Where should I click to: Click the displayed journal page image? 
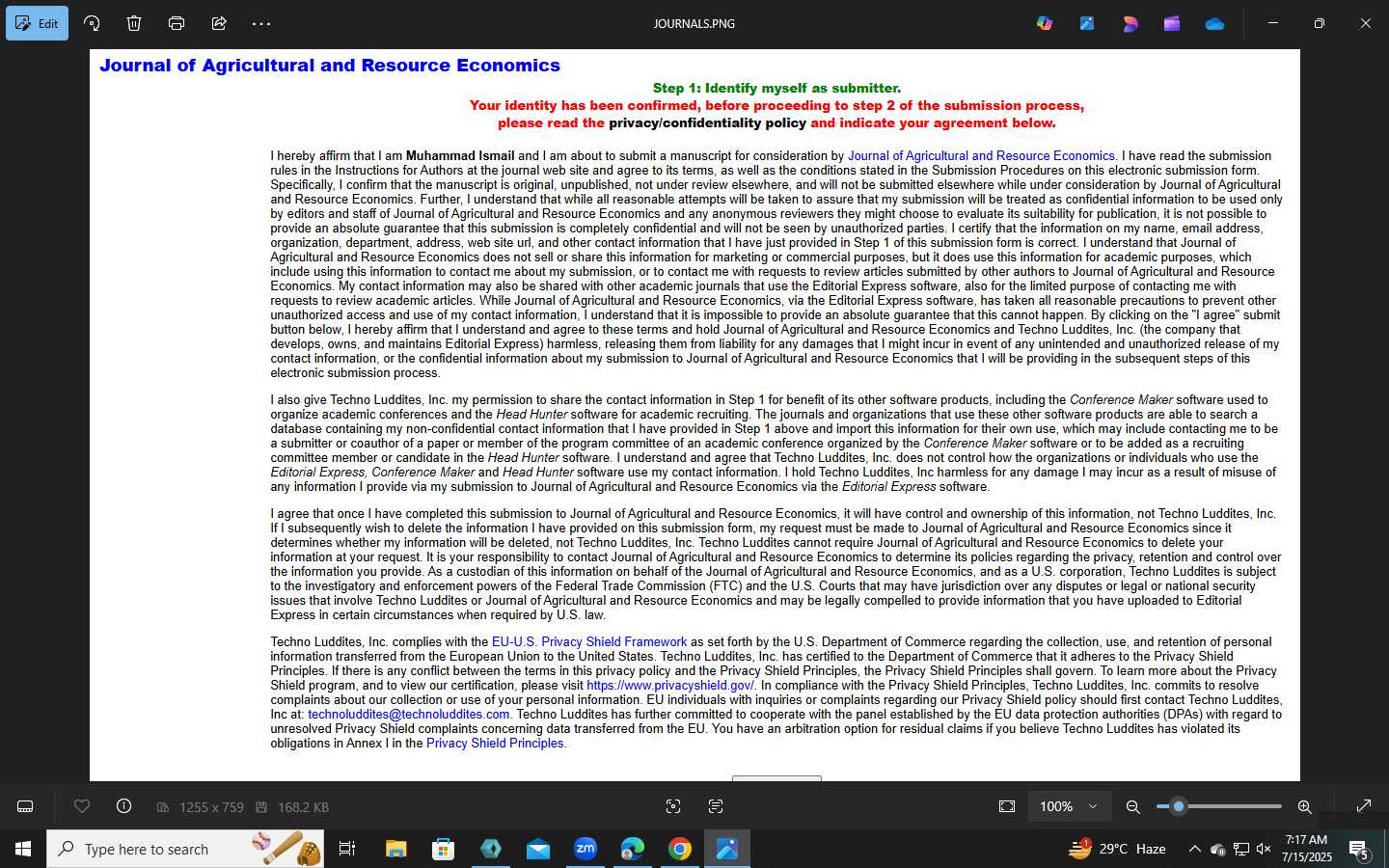click(x=694, y=415)
